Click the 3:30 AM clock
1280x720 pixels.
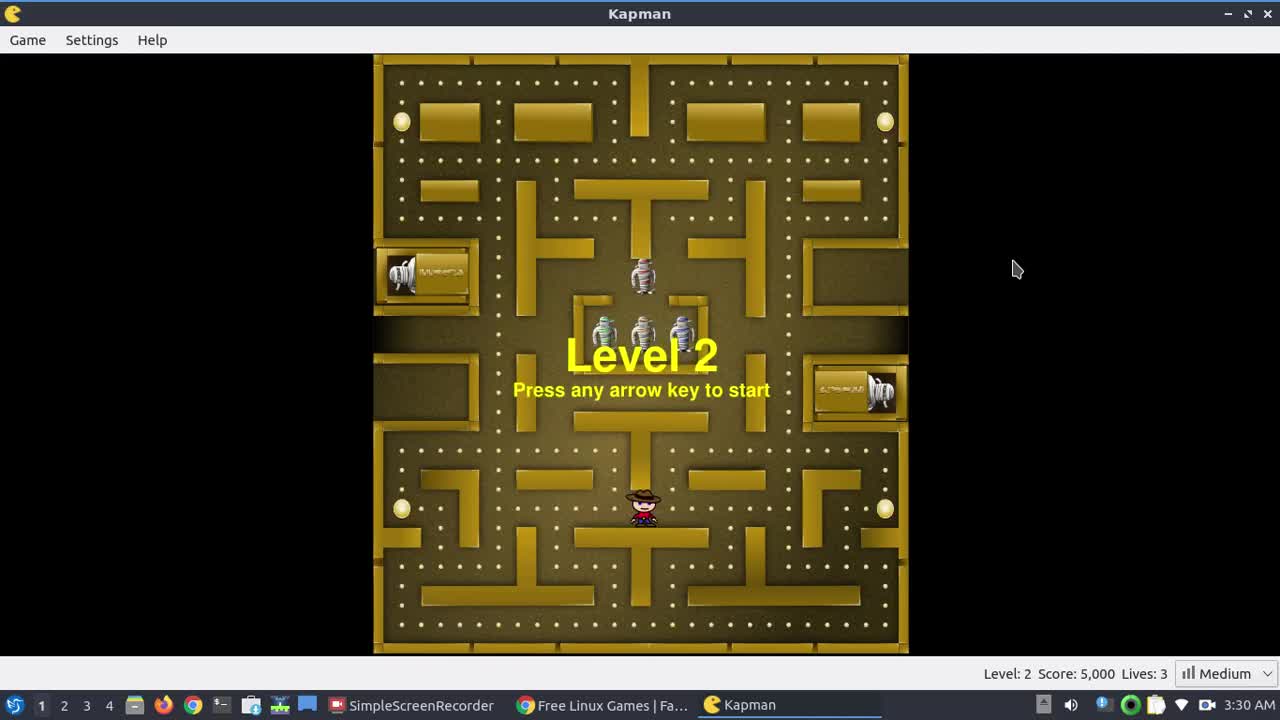(1249, 705)
